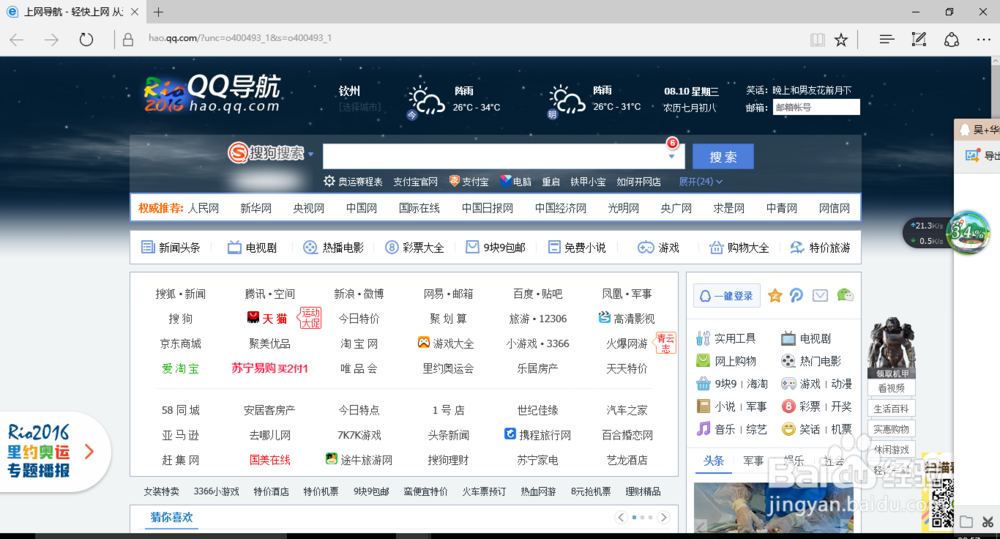Open the search box suggestion dropdown arrow
The height and width of the screenshot is (539, 1000).
pos(672,156)
